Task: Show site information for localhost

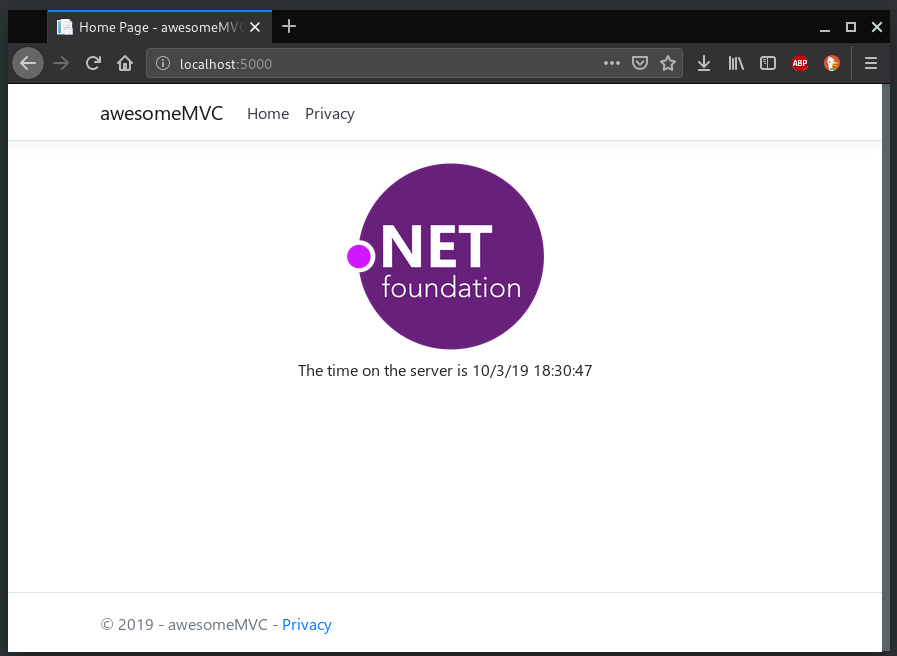Action: 163,63
